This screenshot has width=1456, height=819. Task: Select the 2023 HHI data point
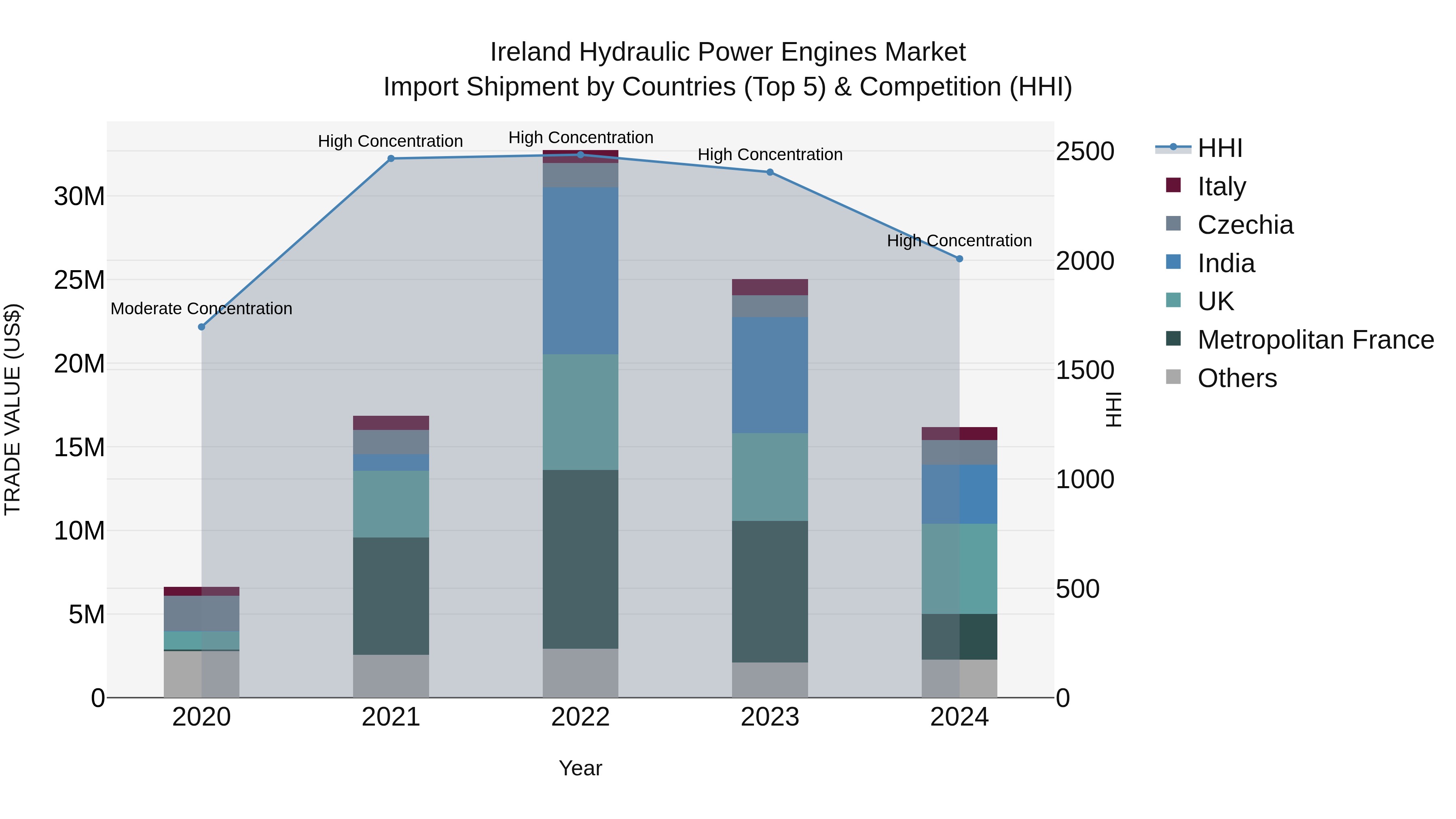pyautogui.click(x=770, y=172)
